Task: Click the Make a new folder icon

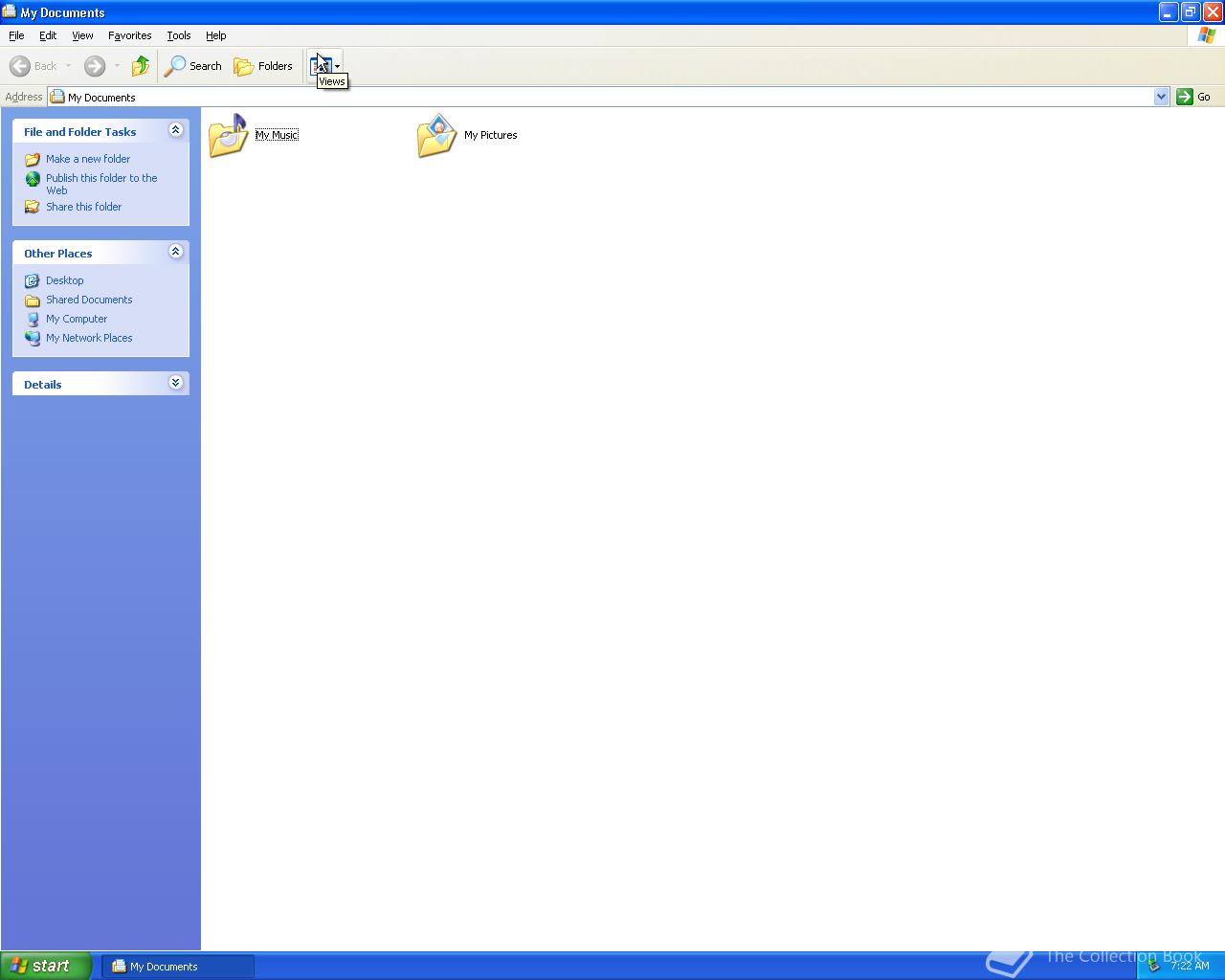Action: (x=33, y=160)
